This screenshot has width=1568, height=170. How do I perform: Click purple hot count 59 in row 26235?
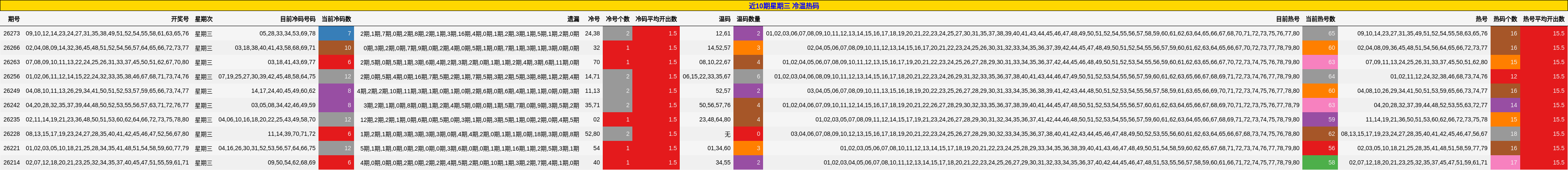point(1320,120)
